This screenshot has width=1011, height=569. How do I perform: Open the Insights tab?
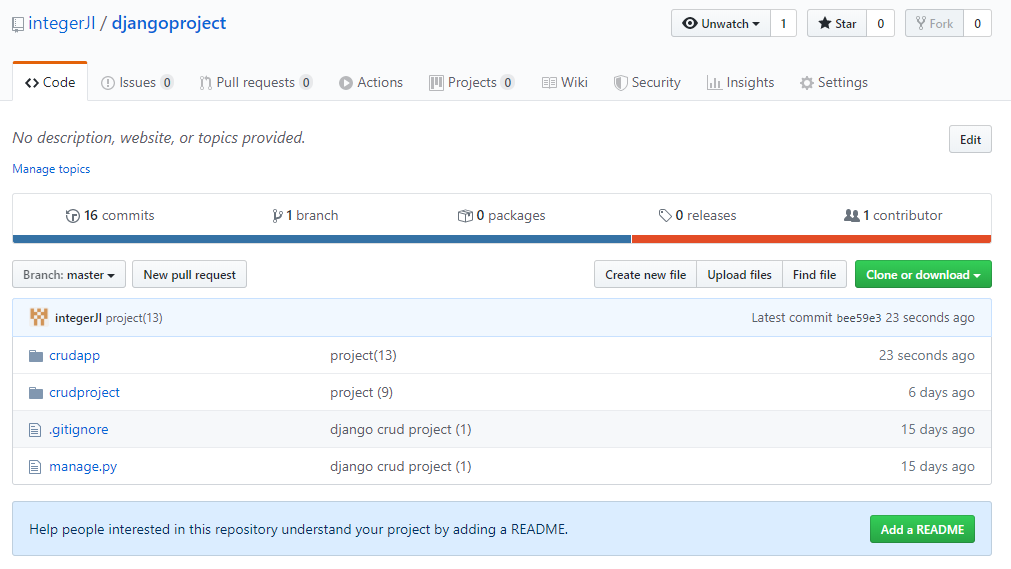click(x=740, y=83)
